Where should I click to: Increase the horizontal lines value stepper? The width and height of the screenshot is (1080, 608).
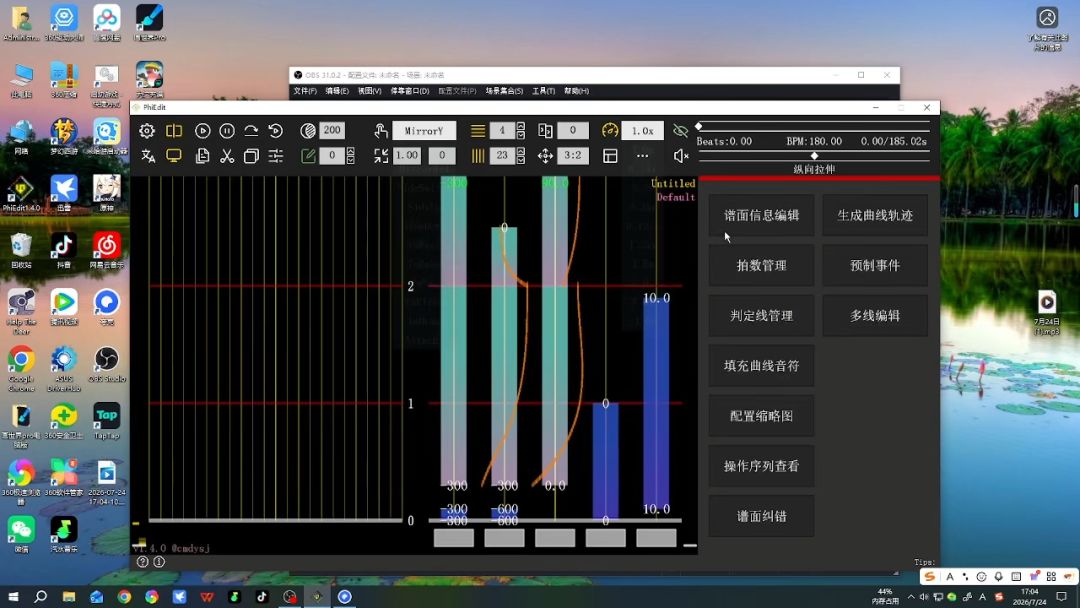click(x=521, y=127)
